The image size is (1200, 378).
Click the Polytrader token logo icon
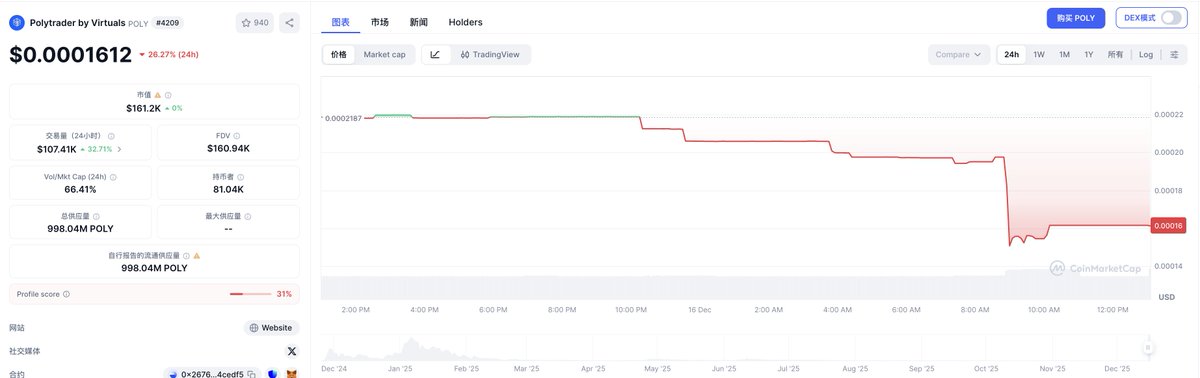coord(17,22)
